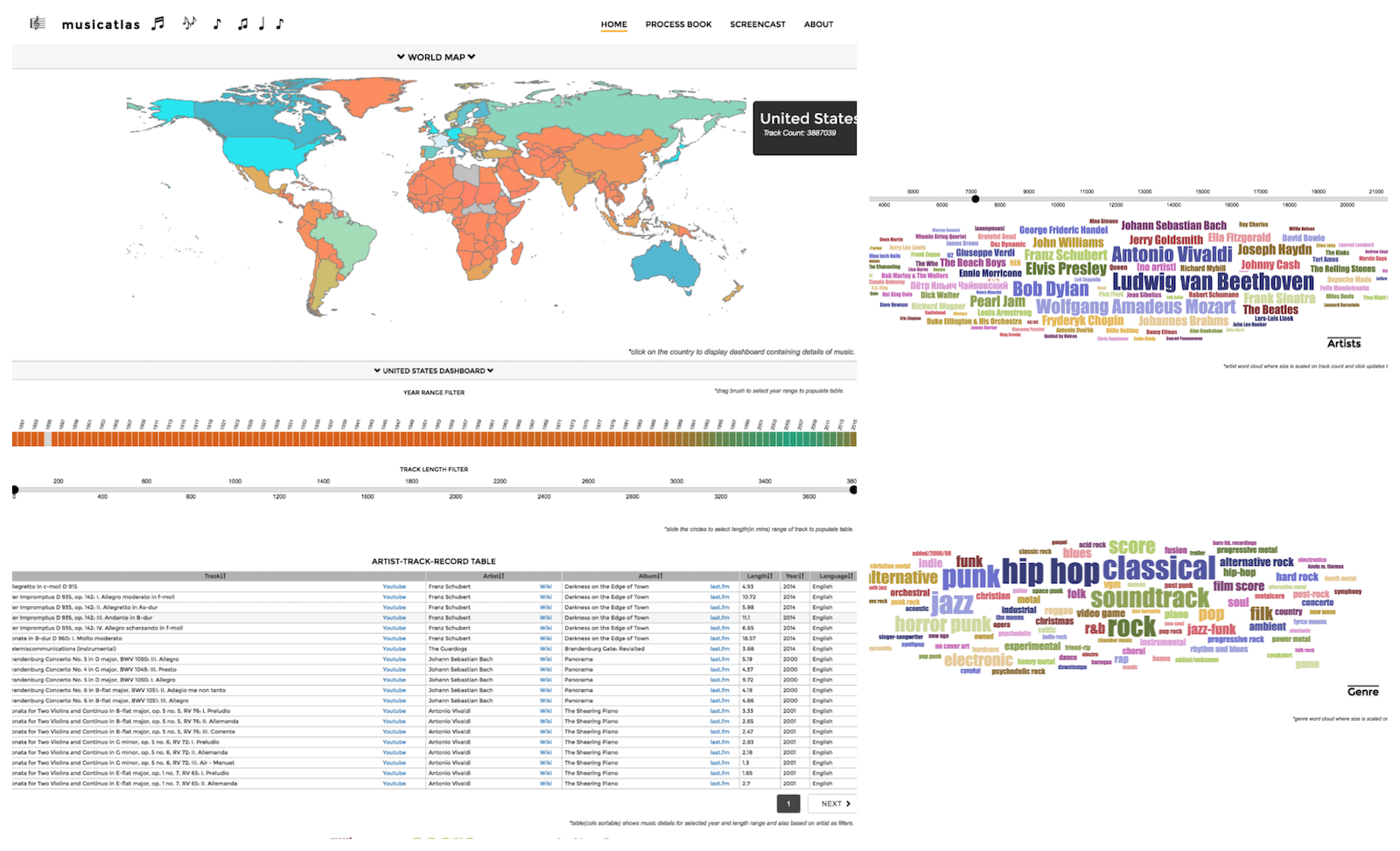This screenshot has height=851, width=1400.
Task: Click 'The Beatles' in the artist cloud
Action: pyautogui.click(x=1270, y=310)
